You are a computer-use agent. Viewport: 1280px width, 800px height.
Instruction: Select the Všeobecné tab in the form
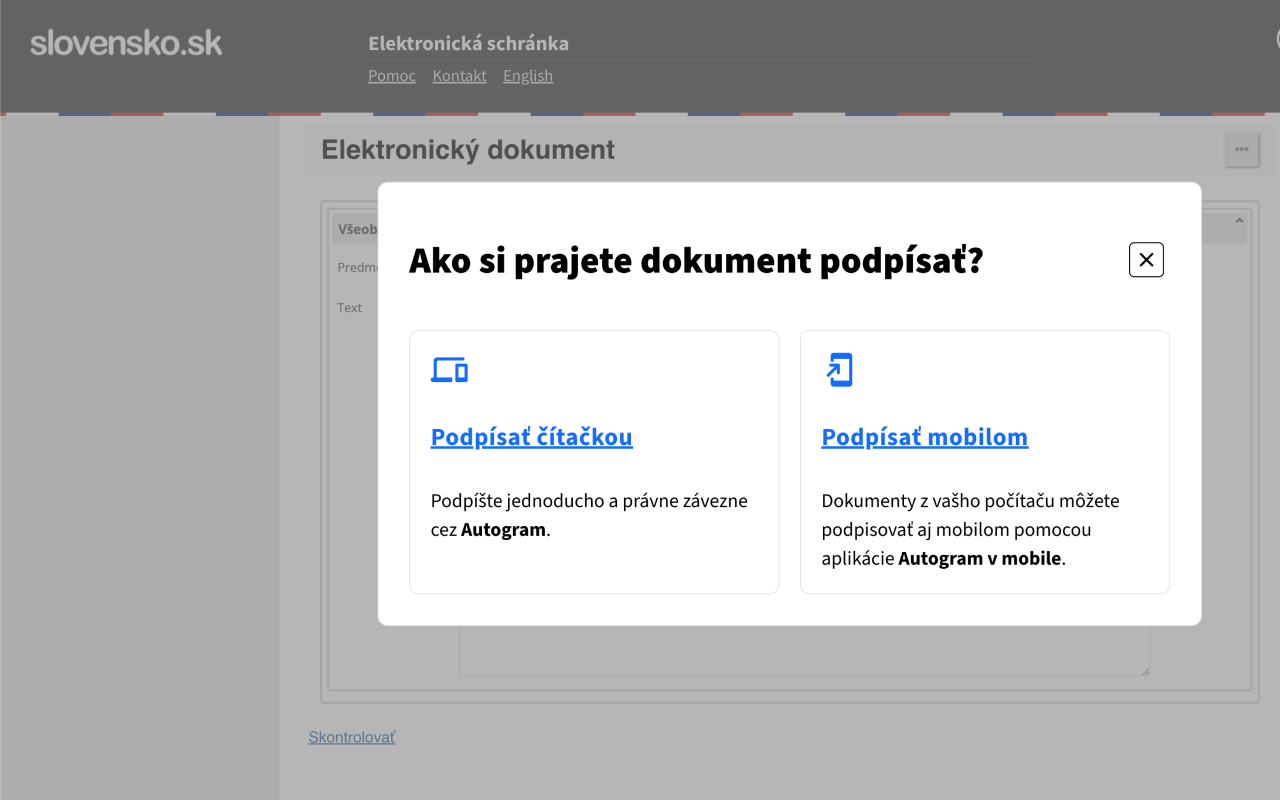point(362,228)
